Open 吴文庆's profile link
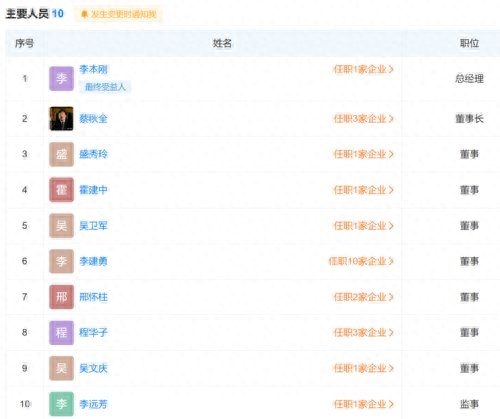Screen dimensions: 500x419 coord(93,368)
